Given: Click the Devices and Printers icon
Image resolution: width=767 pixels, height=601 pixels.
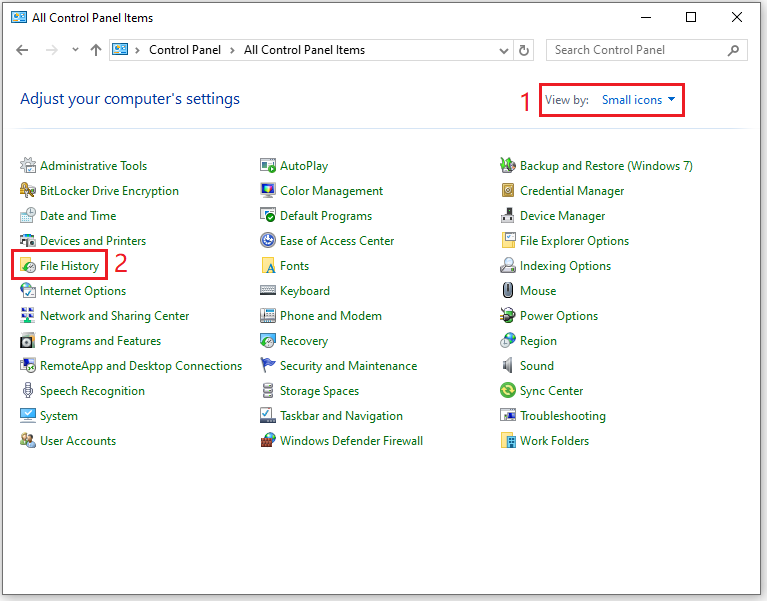Looking at the screenshot, I should tap(28, 241).
